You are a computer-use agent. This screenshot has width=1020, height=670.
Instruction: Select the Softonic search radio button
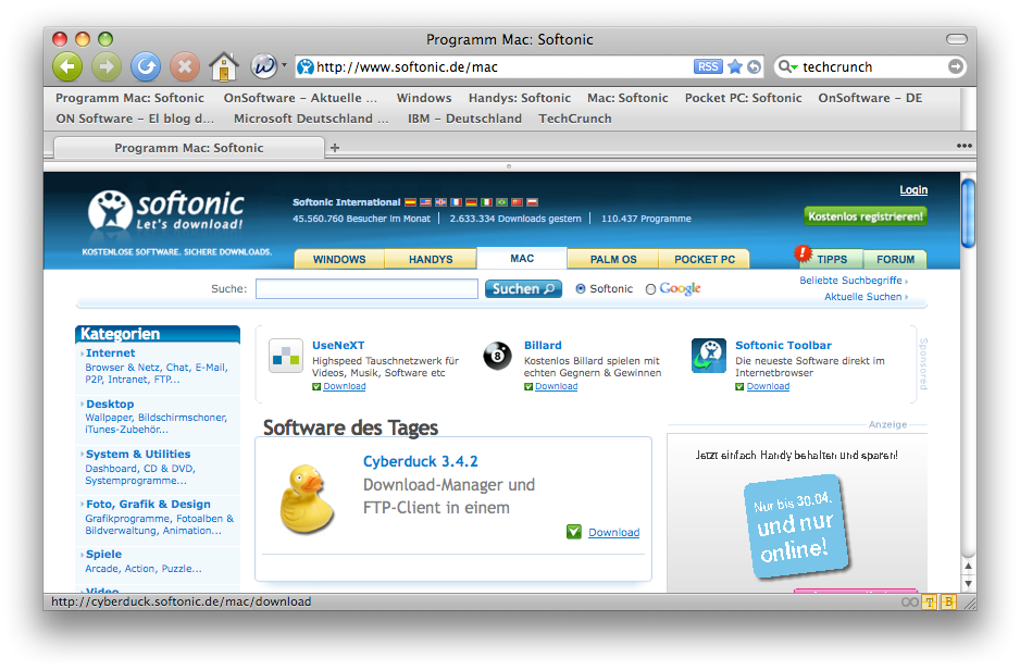[x=580, y=289]
